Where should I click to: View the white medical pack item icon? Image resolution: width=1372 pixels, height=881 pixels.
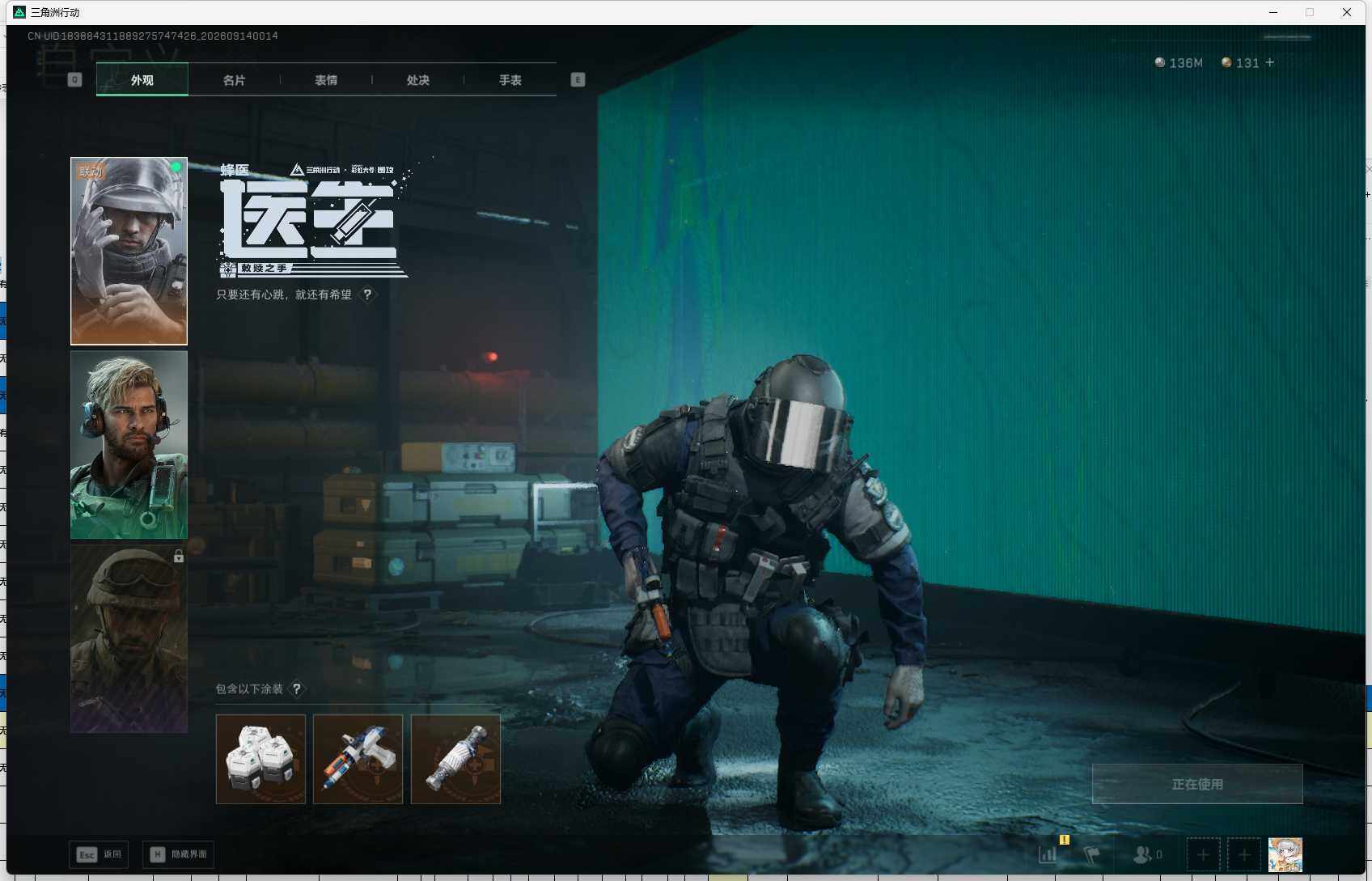tap(260, 759)
